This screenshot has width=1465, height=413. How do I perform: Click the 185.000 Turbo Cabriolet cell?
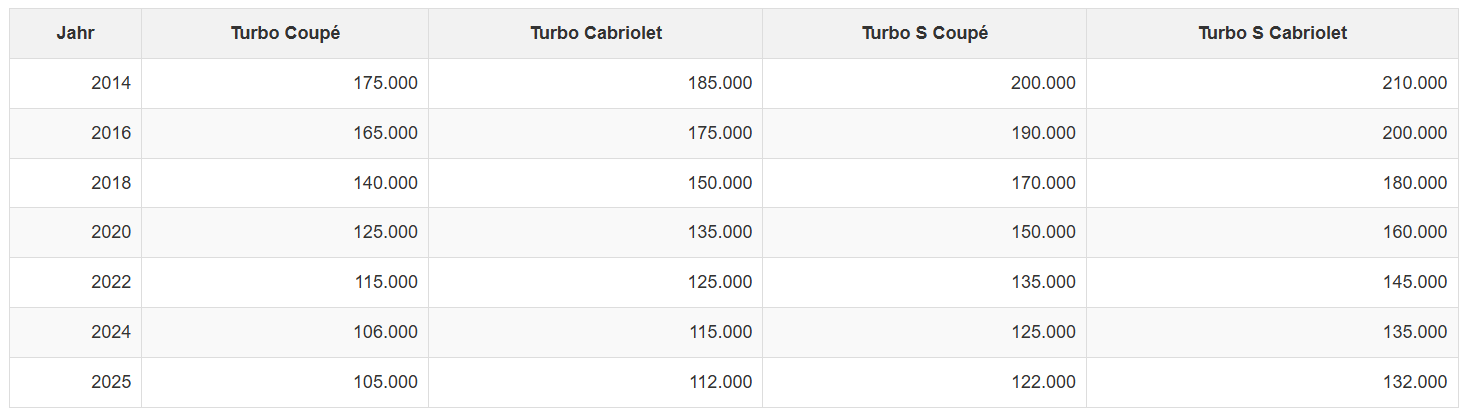[x=720, y=83]
